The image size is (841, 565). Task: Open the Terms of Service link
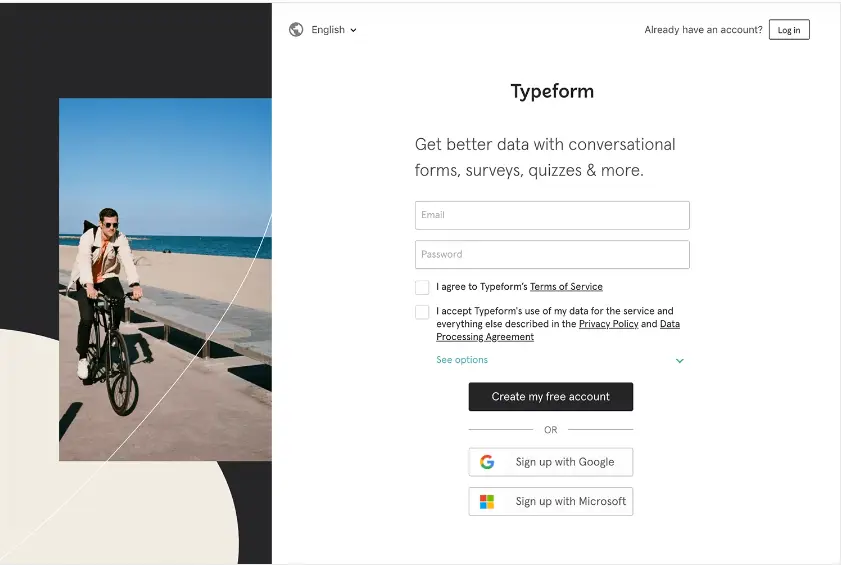566,287
